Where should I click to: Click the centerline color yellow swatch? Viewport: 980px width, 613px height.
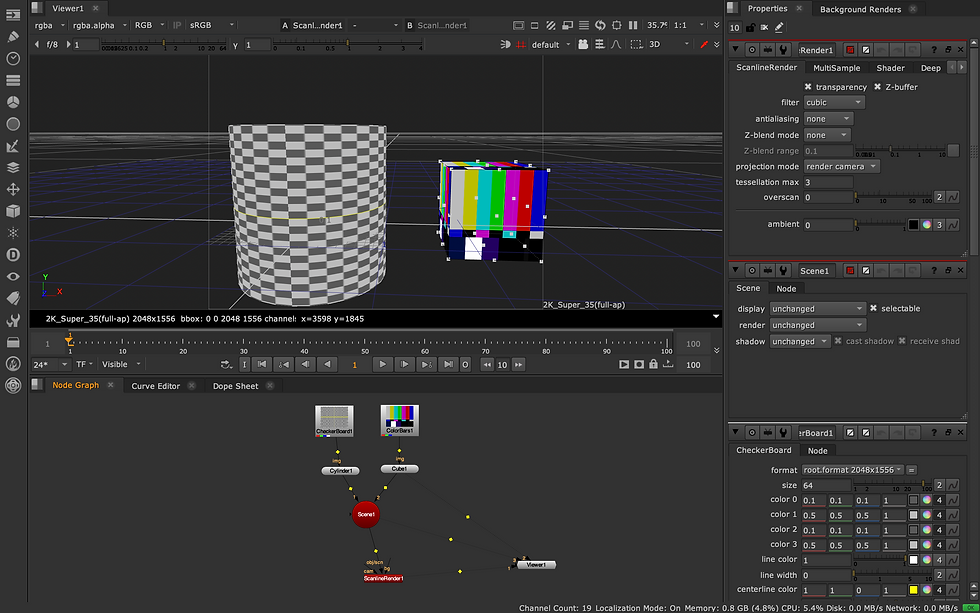[x=913, y=590]
